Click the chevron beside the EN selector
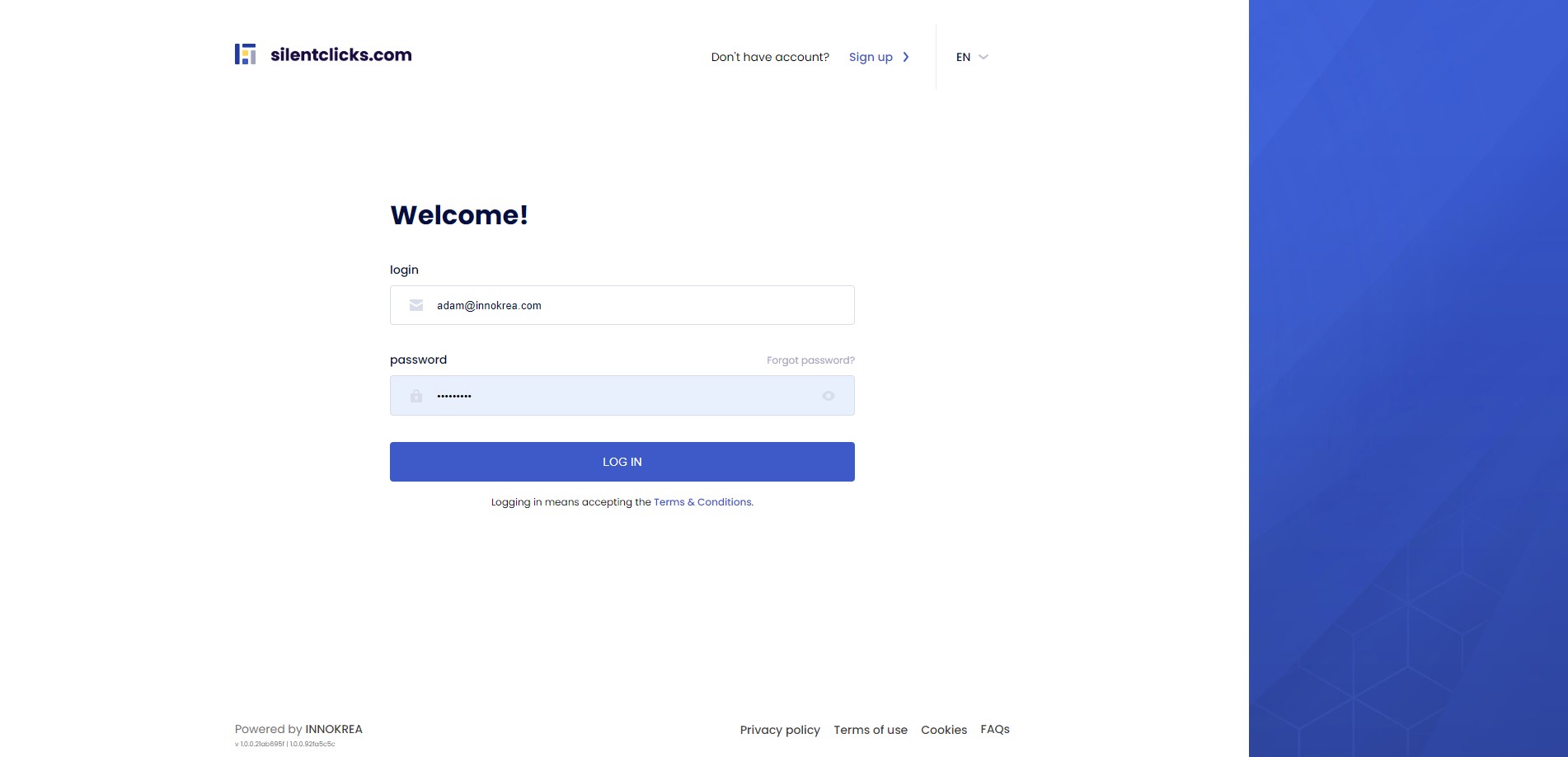The image size is (1568, 757). pos(983,57)
